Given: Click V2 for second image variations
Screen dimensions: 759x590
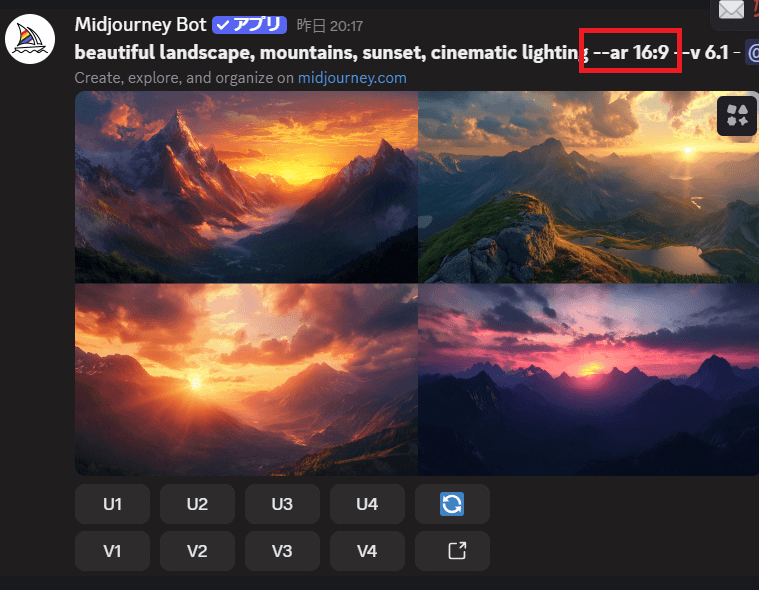Looking at the screenshot, I should click(x=197, y=551).
